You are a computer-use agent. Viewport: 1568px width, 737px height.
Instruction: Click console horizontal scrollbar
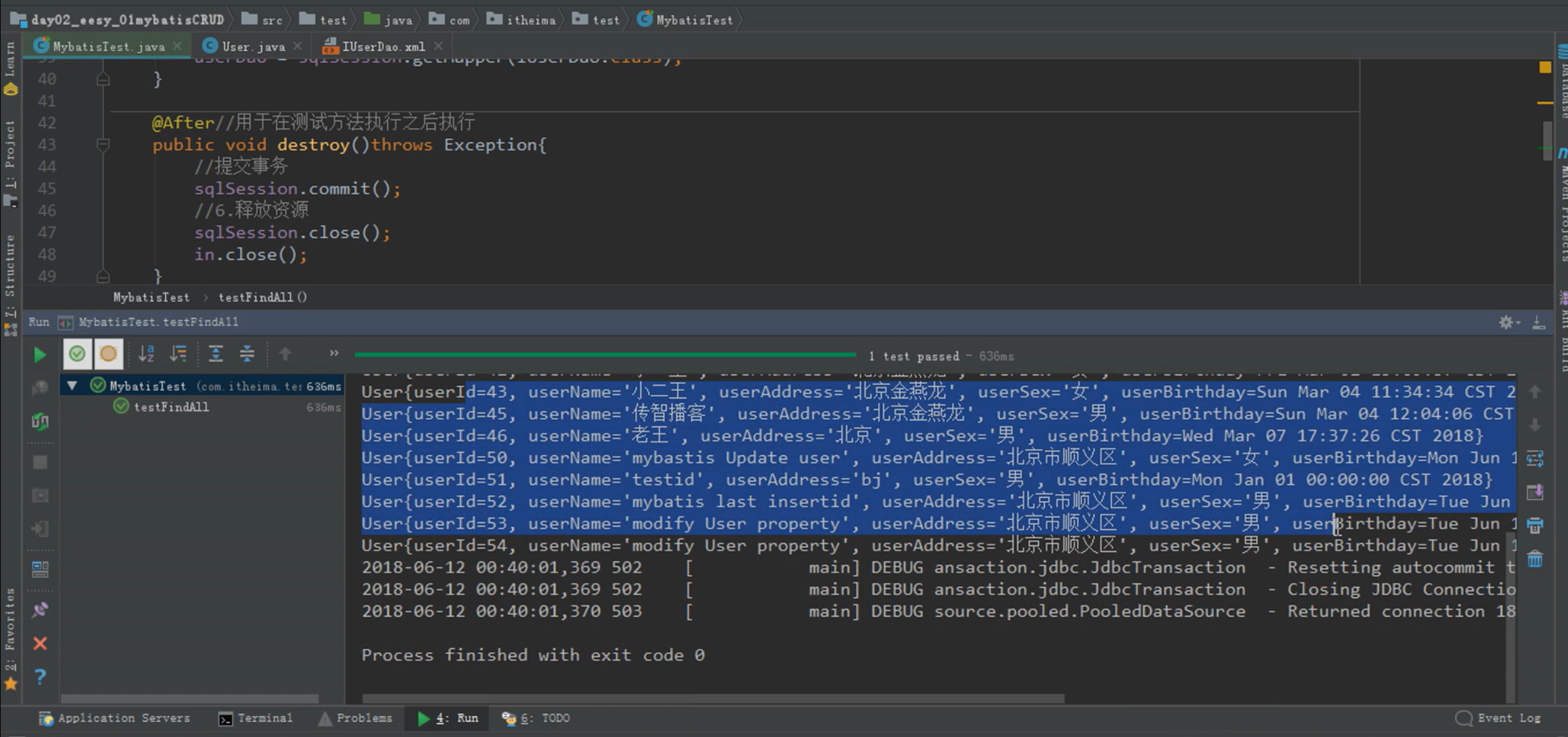713,698
